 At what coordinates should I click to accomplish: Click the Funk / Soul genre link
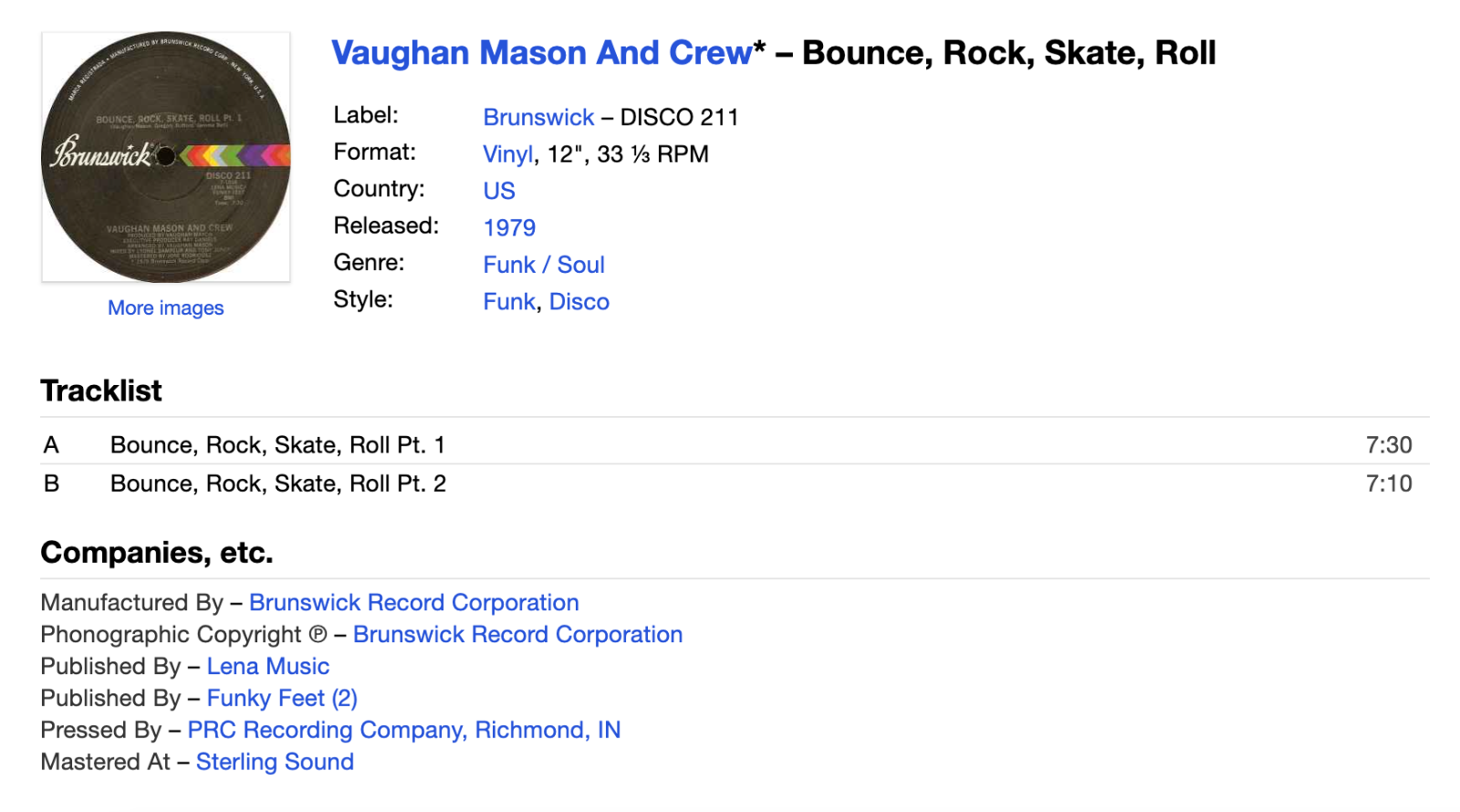click(x=544, y=265)
